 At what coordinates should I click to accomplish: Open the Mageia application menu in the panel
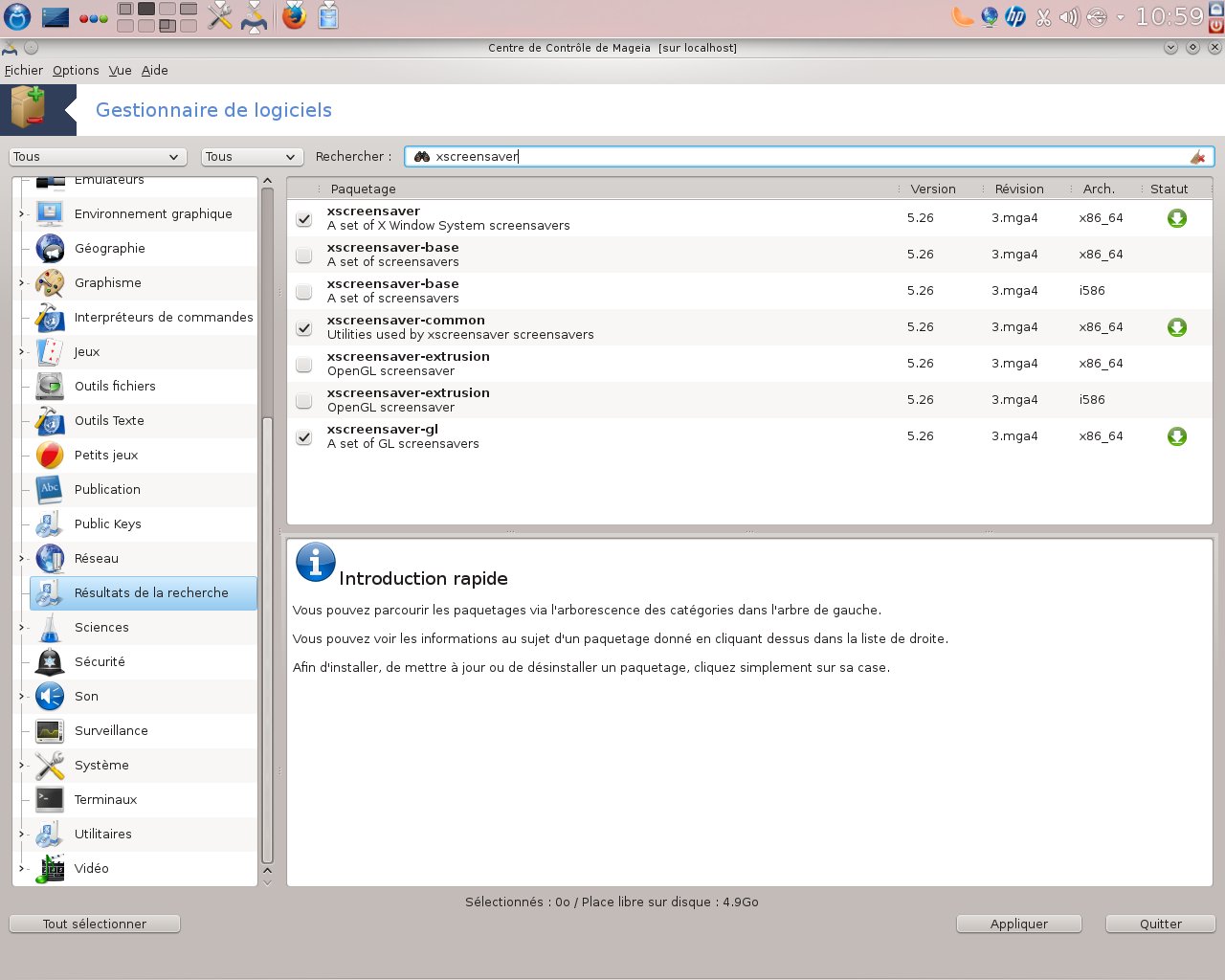click(17, 16)
